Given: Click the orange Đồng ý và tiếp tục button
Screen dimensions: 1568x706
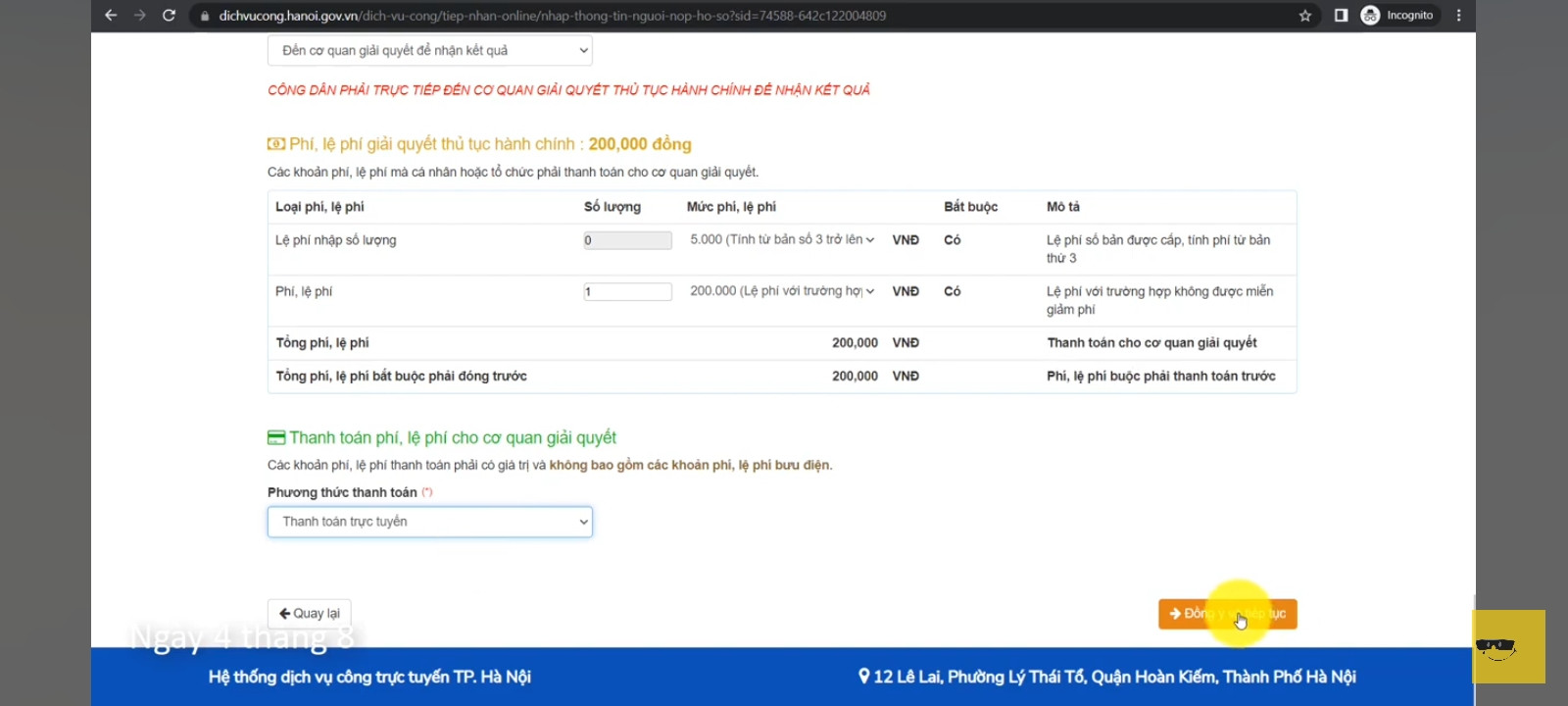Looking at the screenshot, I should pyautogui.click(x=1228, y=614).
